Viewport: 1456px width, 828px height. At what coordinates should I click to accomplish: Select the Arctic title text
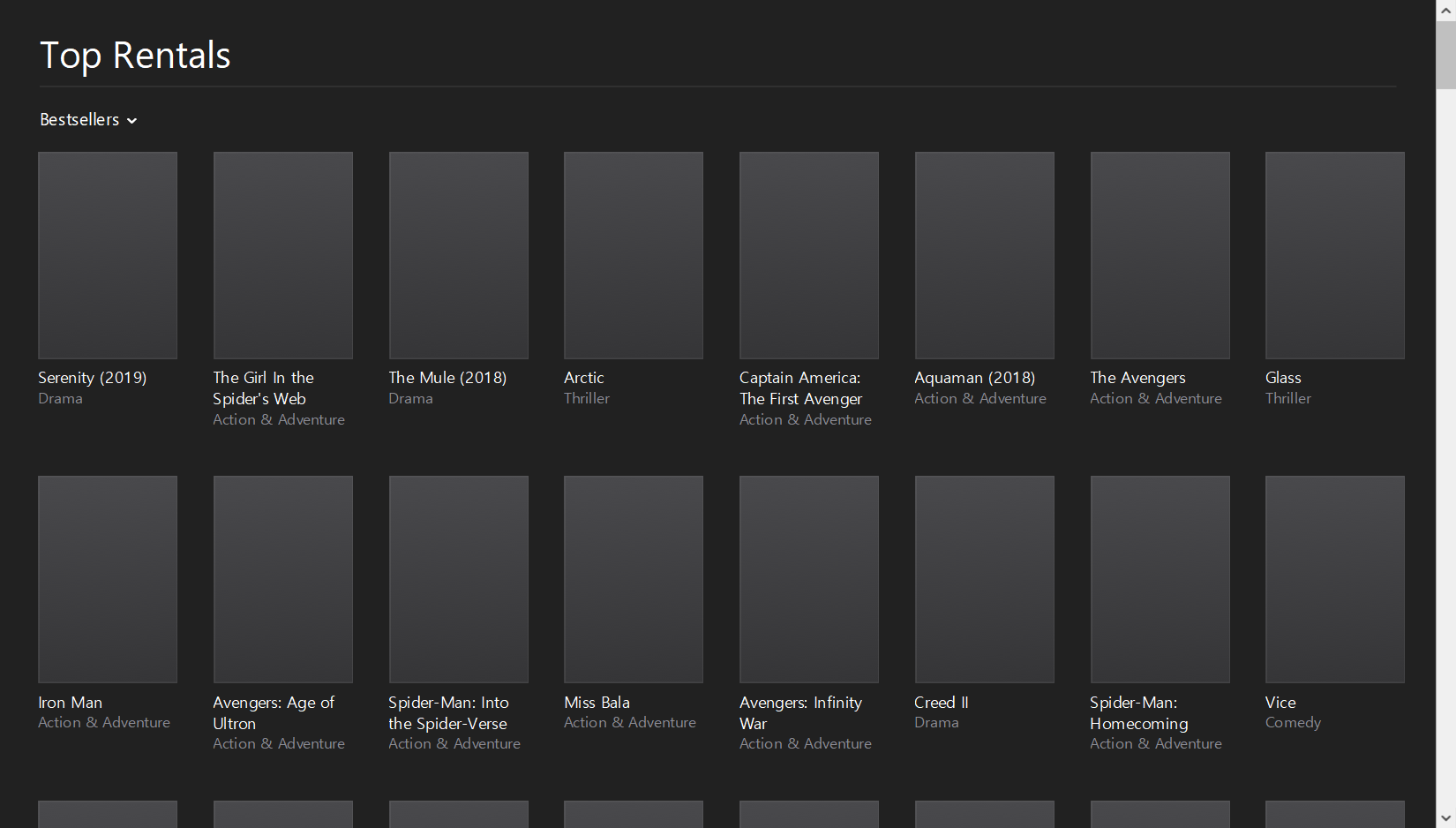(584, 378)
